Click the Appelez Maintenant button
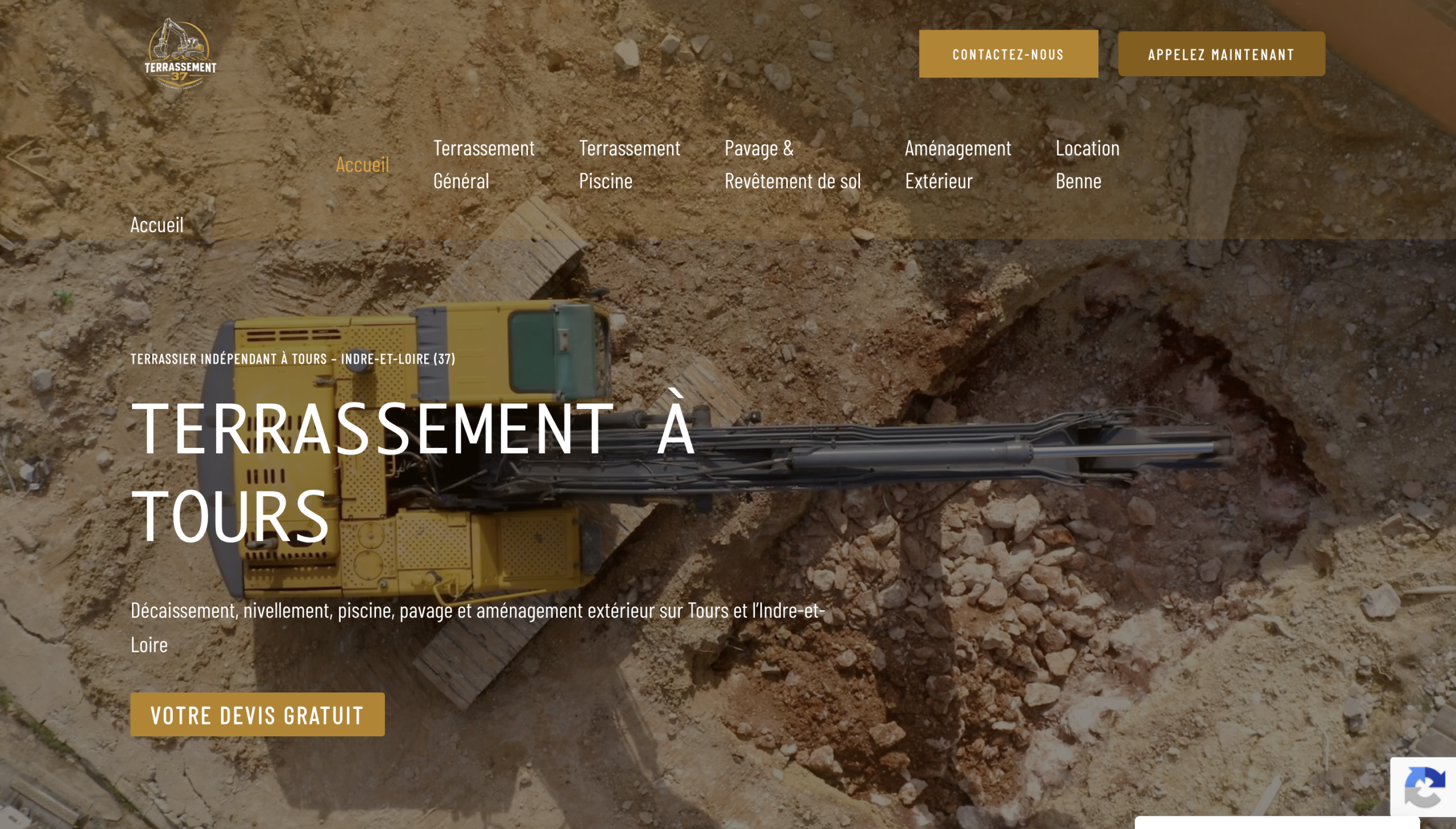 point(1221,54)
